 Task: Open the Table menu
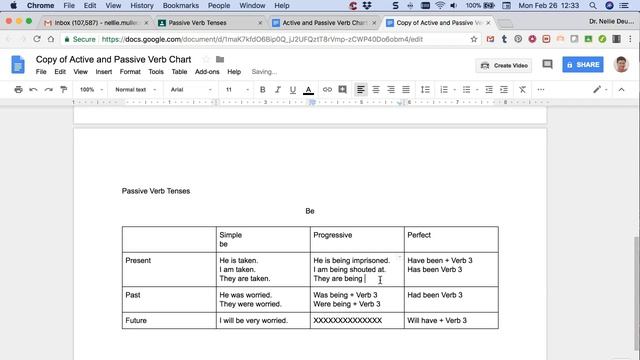pyautogui.click(x=179, y=71)
